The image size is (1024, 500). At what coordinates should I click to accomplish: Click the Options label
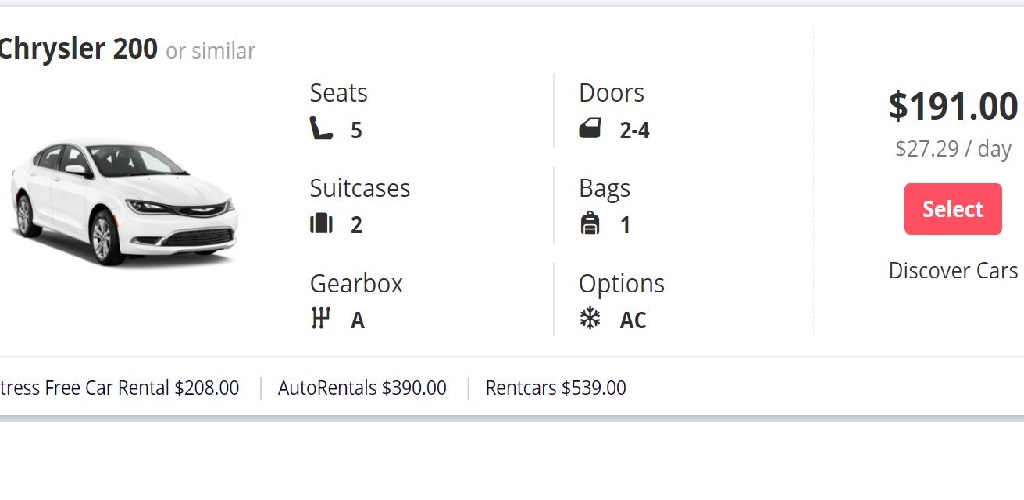click(x=621, y=283)
